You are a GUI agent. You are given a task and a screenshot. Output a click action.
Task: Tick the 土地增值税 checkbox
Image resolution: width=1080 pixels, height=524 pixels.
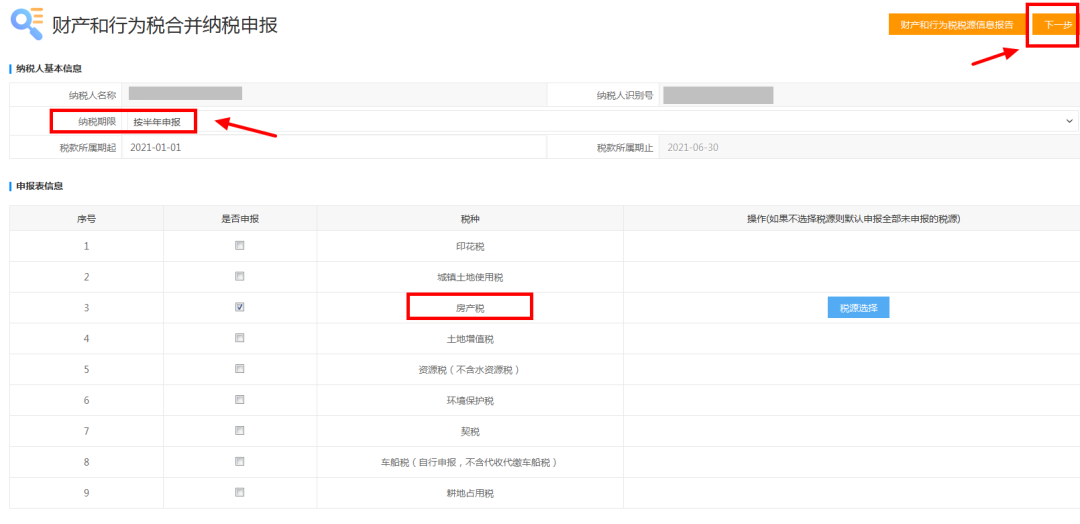240,338
